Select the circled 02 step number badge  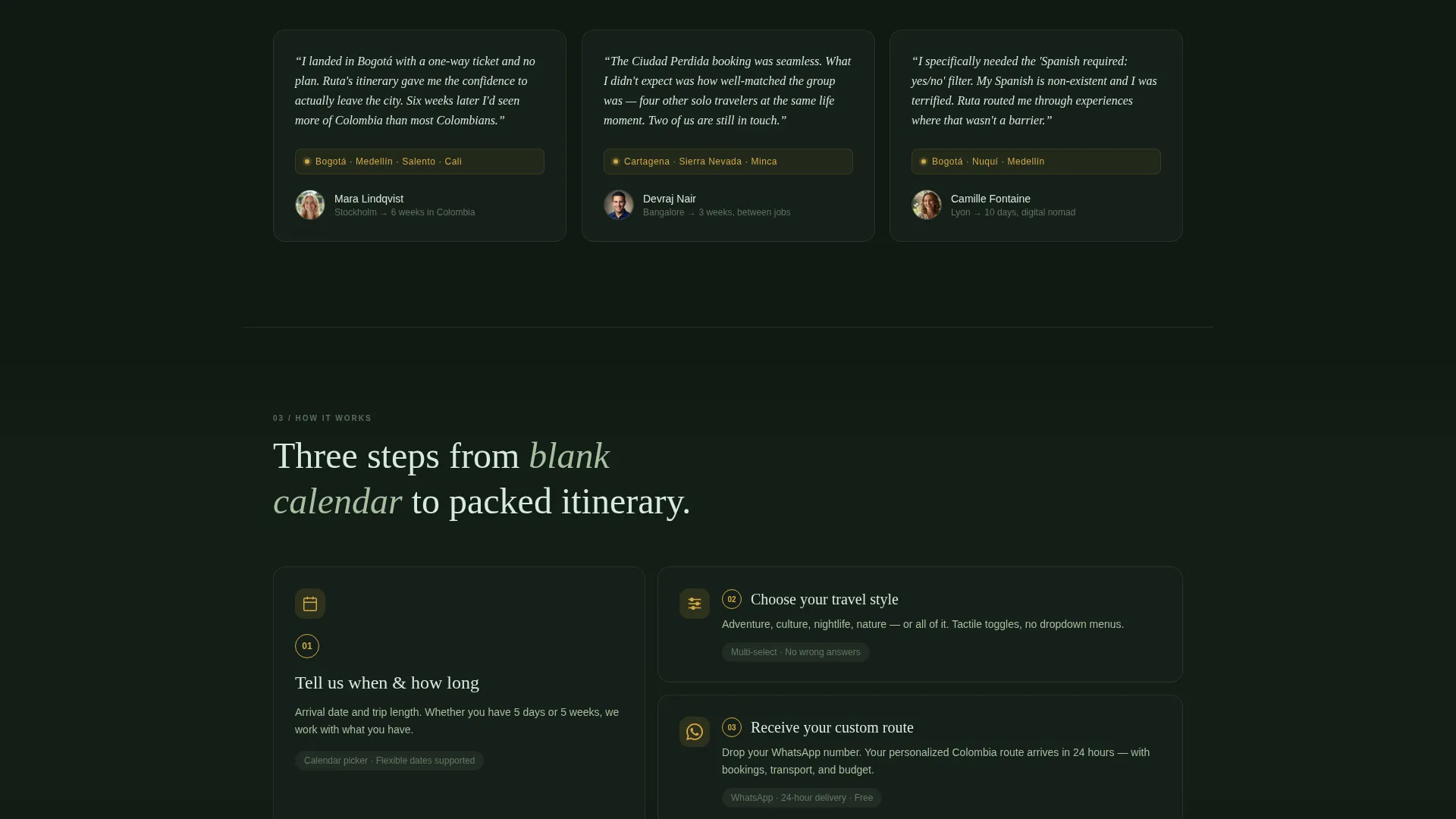[x=732, y=599]
